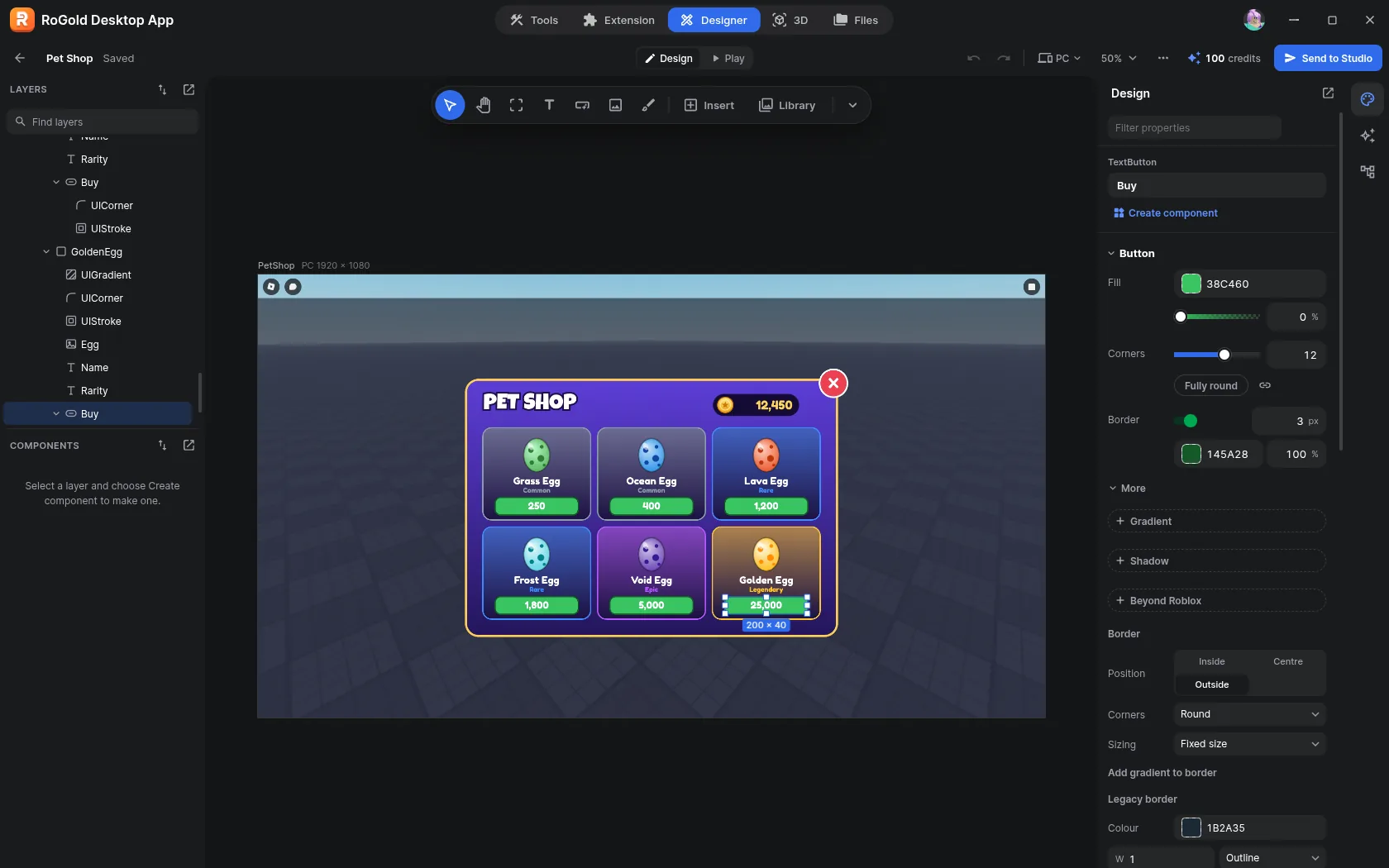1389x868 pixels.
Task: Go back with the left arrow
Action: 20,58
